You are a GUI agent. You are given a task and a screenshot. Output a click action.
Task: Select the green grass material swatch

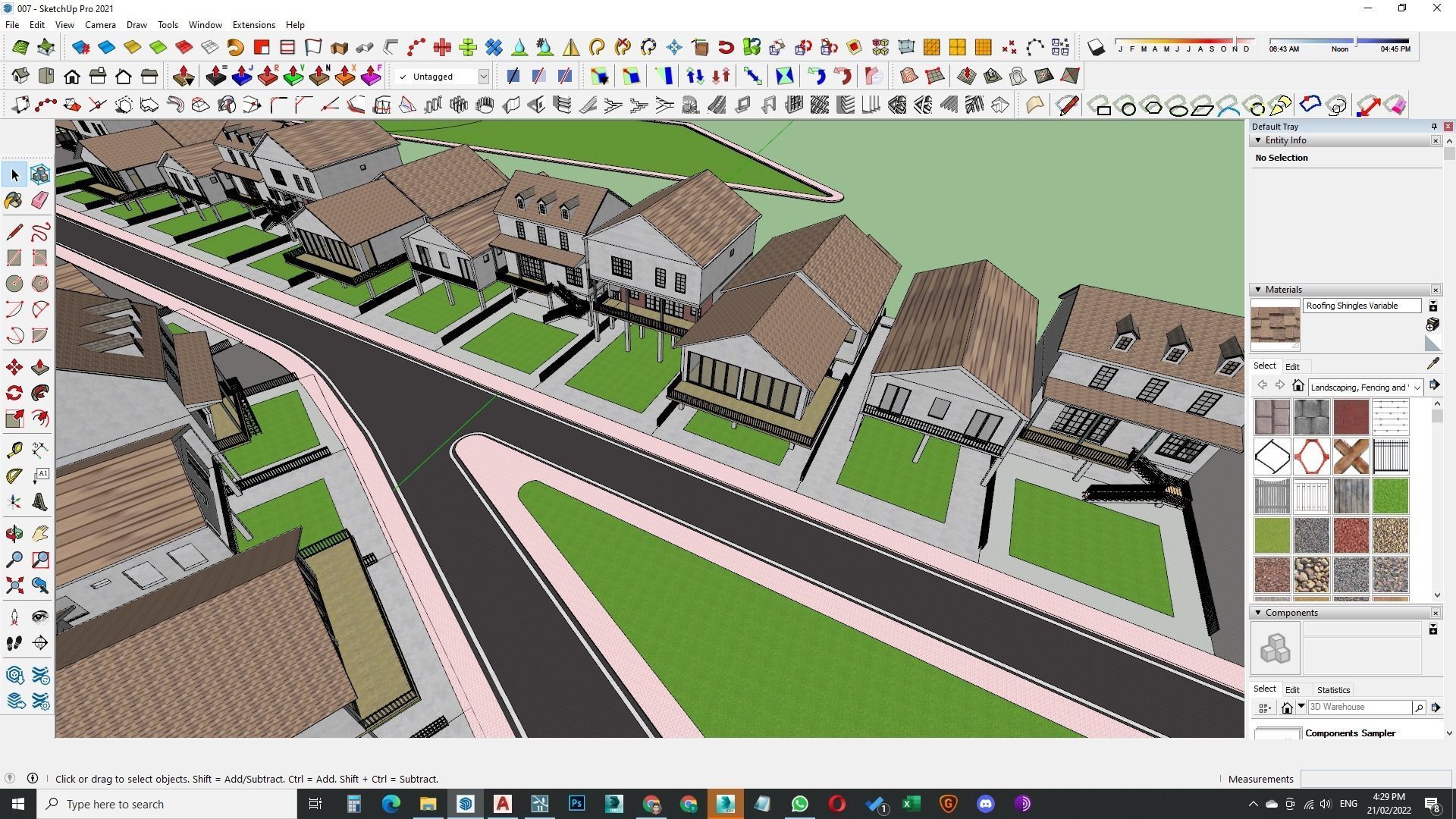coord(1390,495)
